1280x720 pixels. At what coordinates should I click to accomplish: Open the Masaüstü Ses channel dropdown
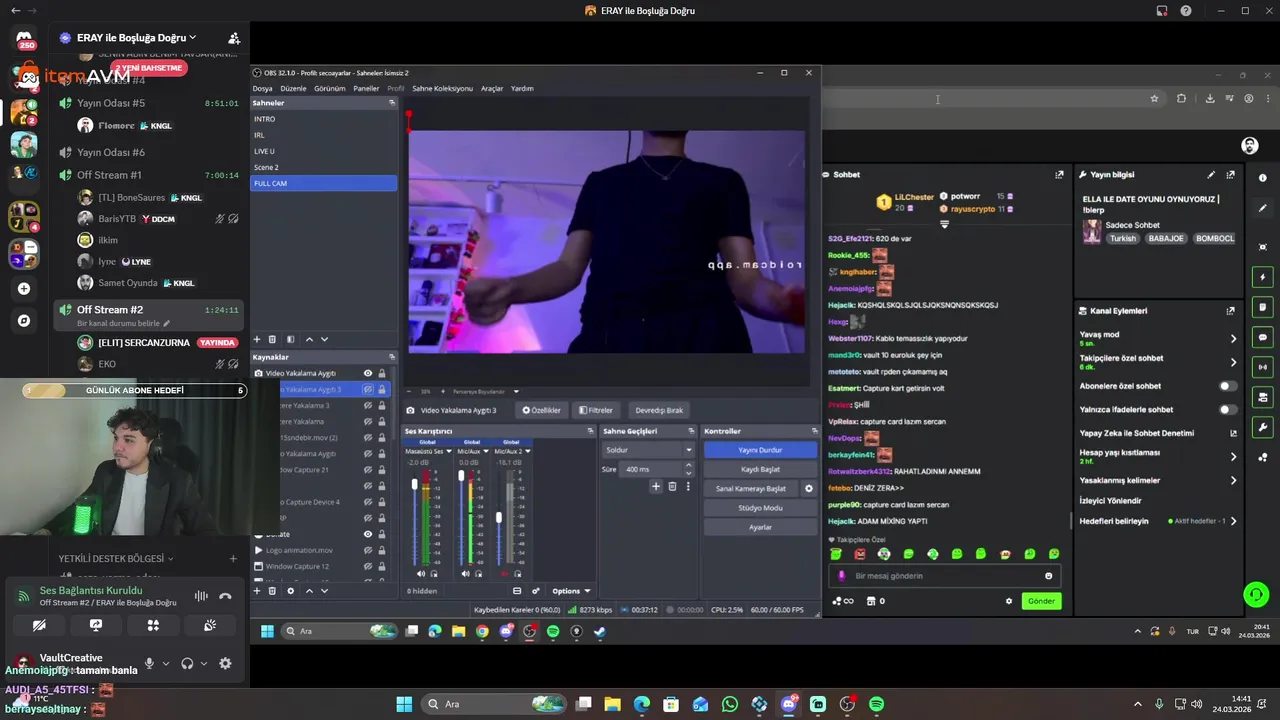point(447,451)
